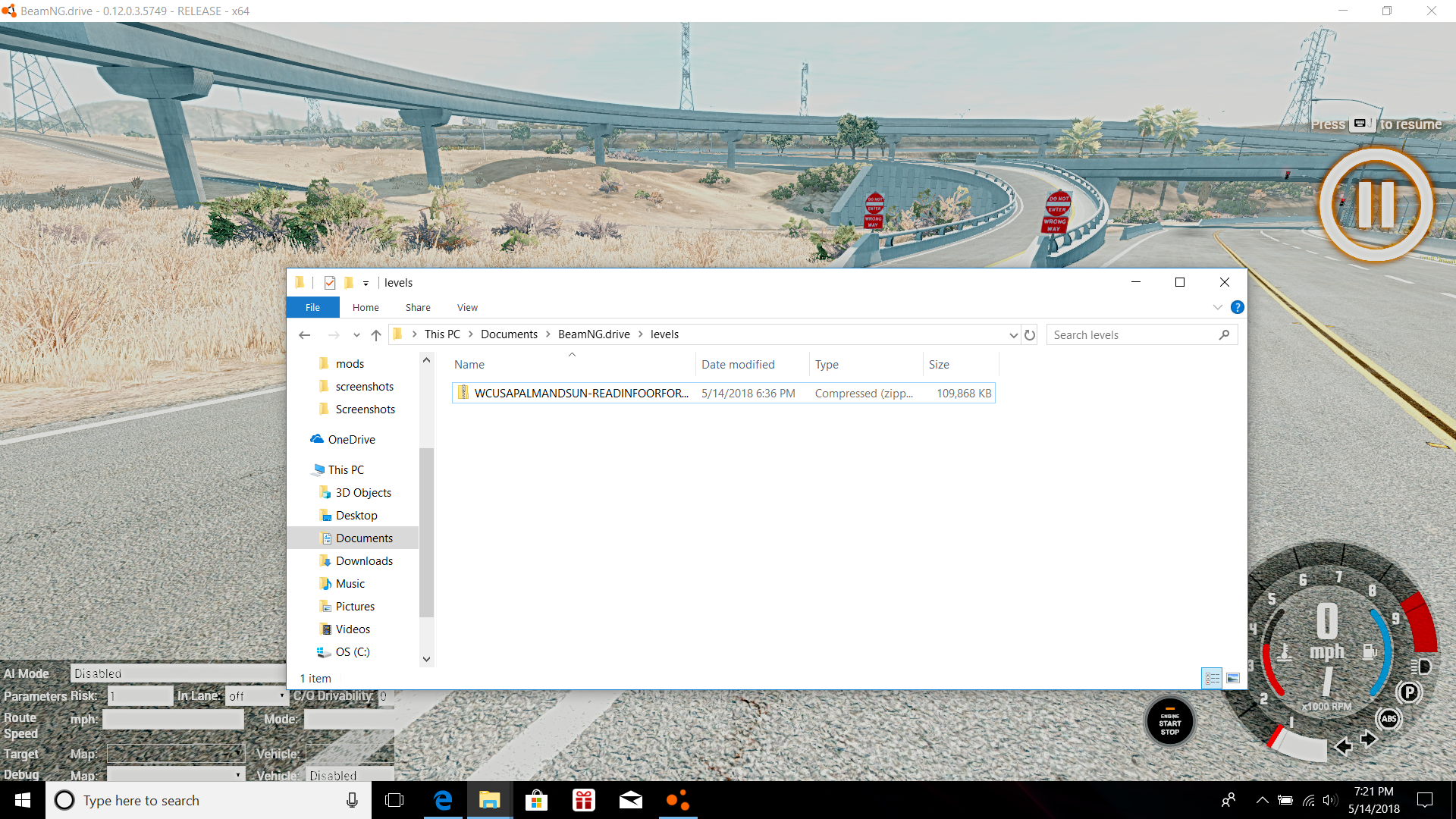Sort by Name column header
Image resolution: width=1456 pixels, height=819 pixels.
[573, 365]
